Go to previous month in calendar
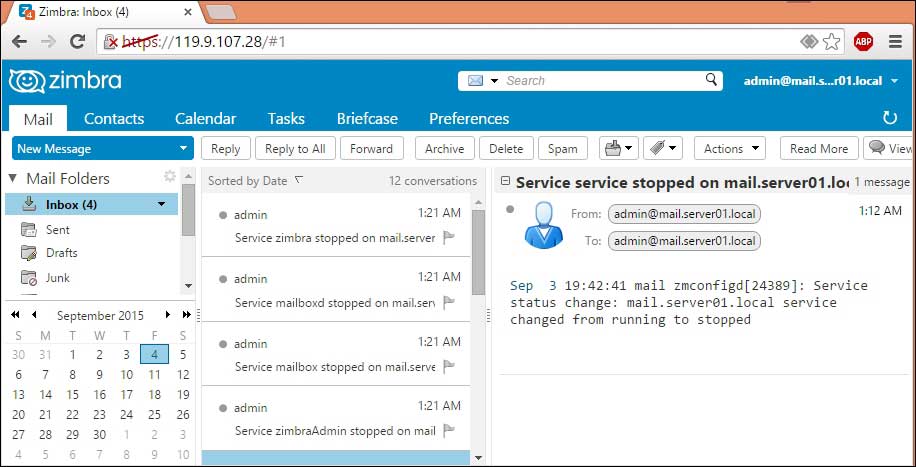This screenshot has height=467, width=916. [34, 314]
